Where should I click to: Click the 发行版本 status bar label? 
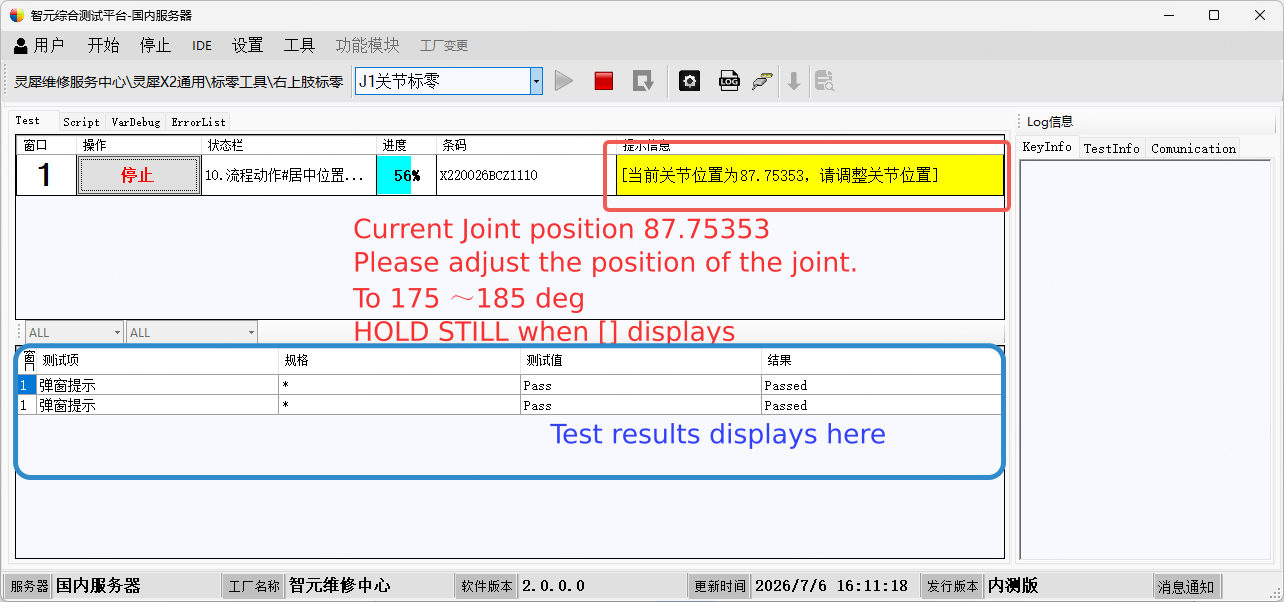(x=953, y=586)
